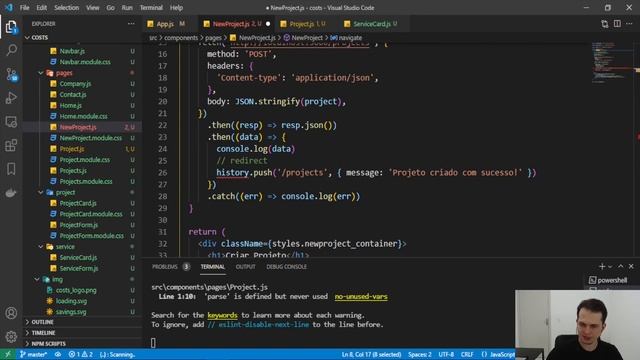Image resolution: width=640 pixels, height=360 pixels.
Task: Open Home.module.css in the explorer
Action: point(83,116)
